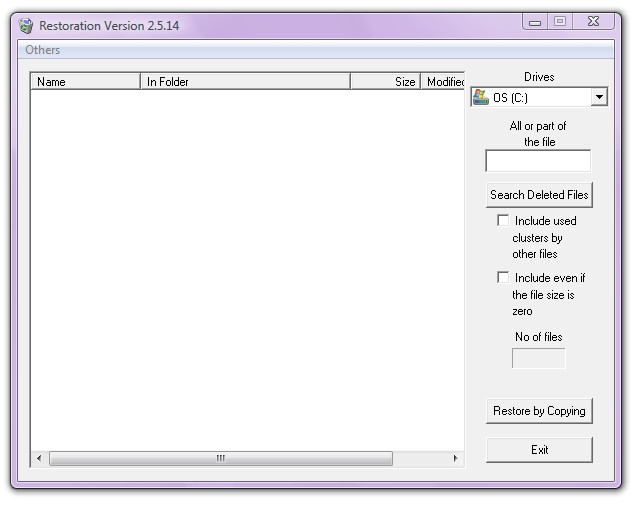Click the No of files field
This screenshot has width=633, height=507.
(538, 358)
